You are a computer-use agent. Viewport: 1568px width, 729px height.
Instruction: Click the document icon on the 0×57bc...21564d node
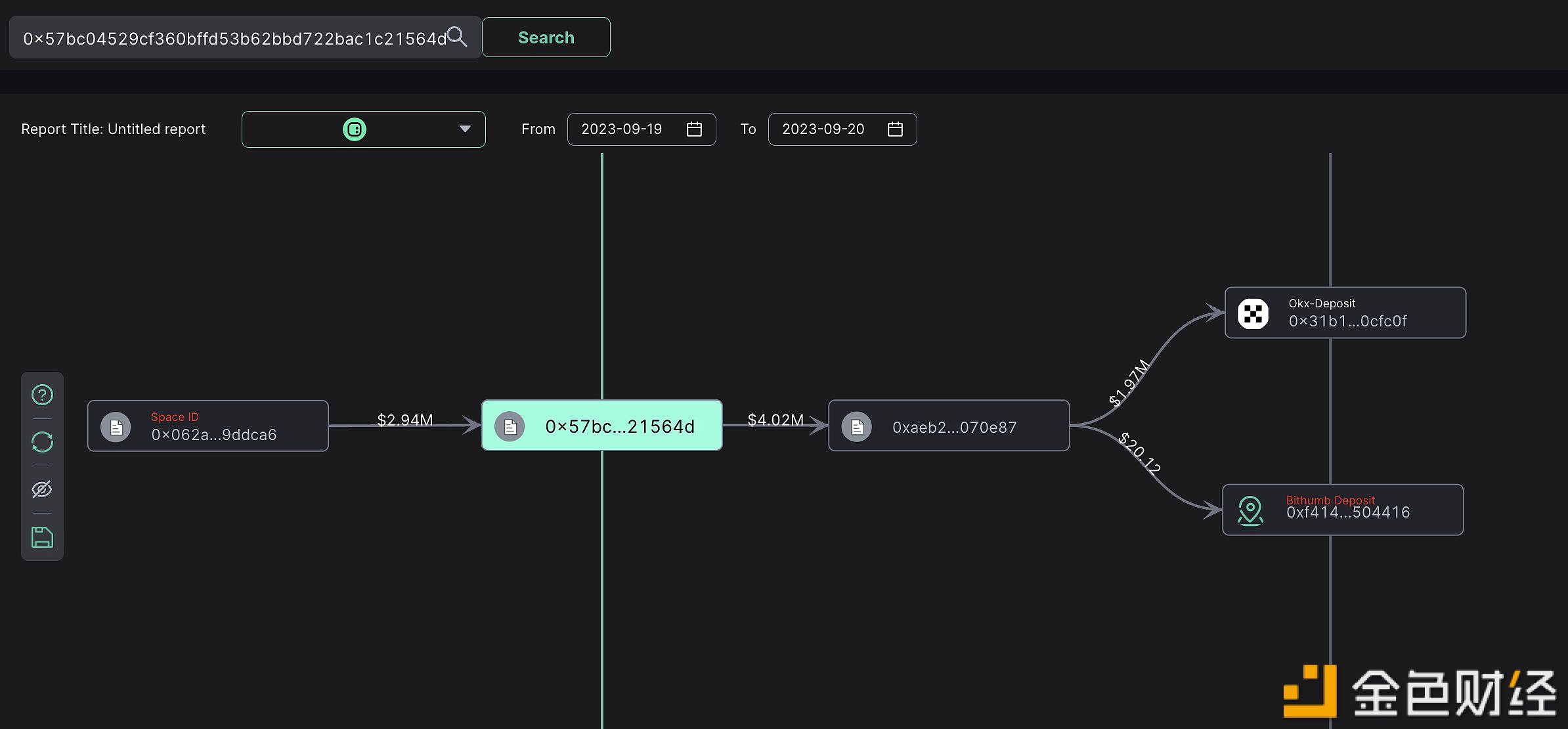[x=510, y=427]
